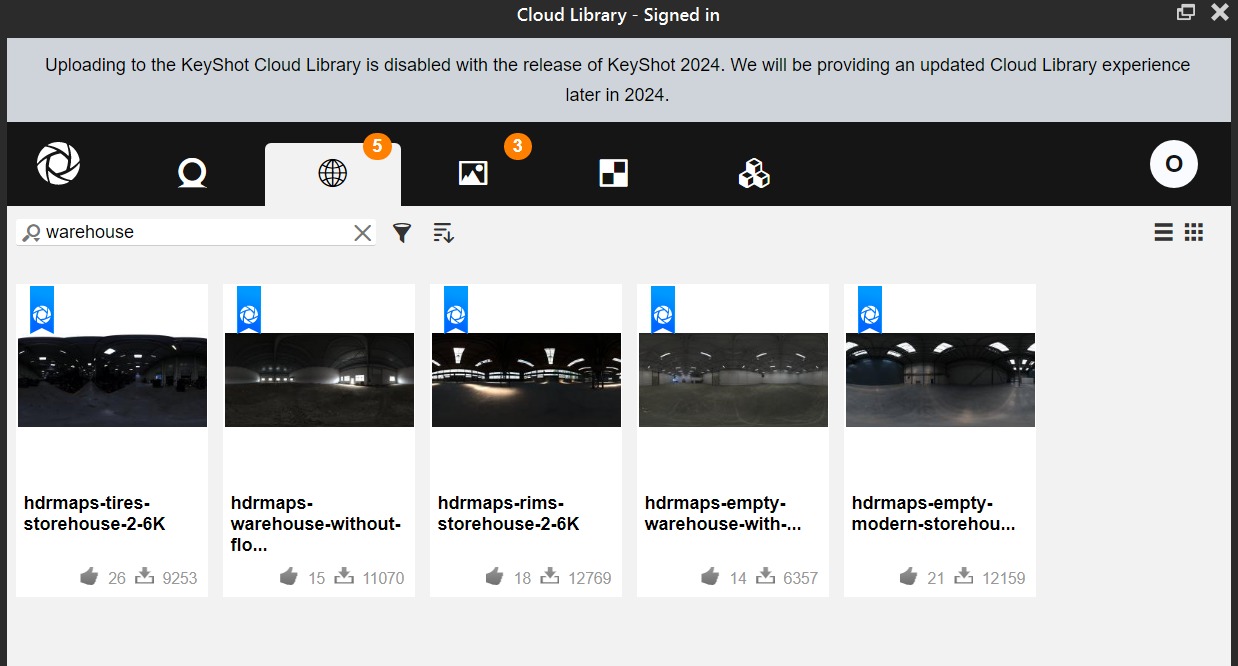
Task: Click the download count 11070
Action: coord(383,578)
